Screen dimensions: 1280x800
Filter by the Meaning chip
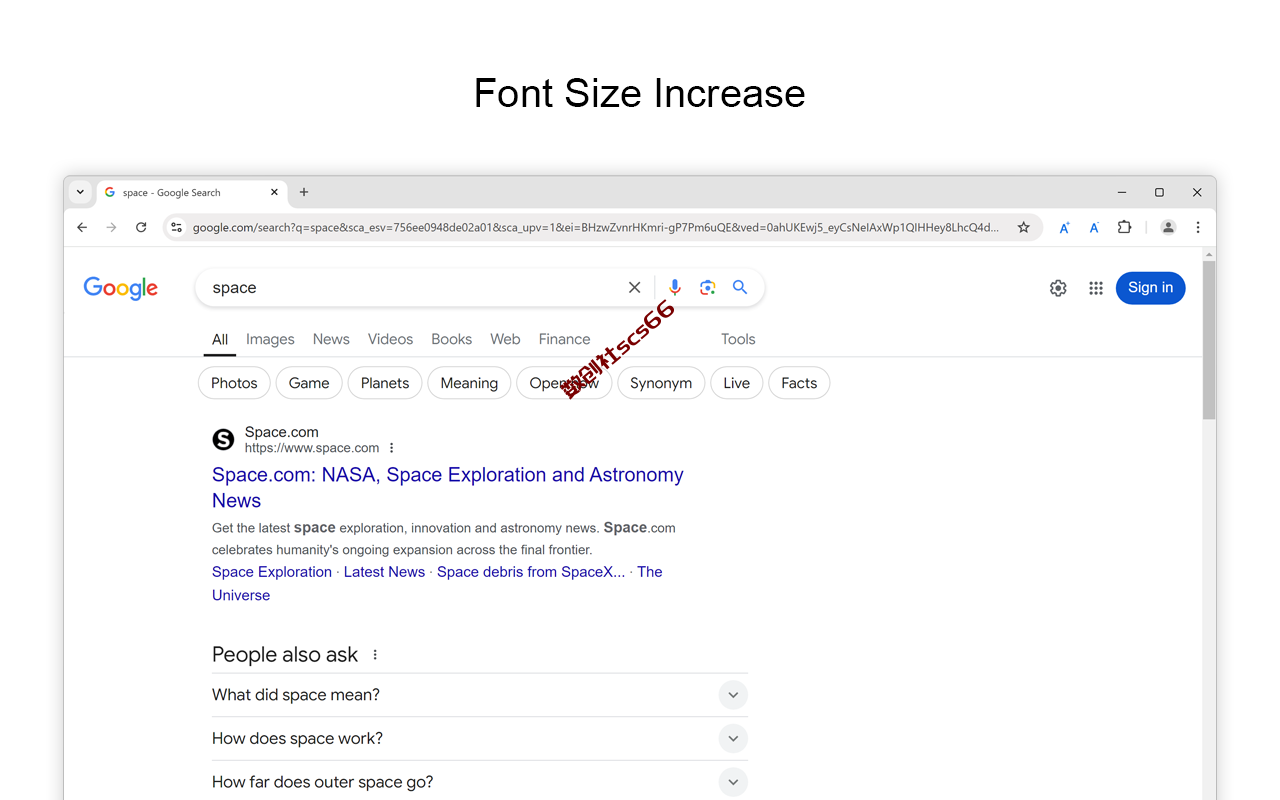click(469, 383)
